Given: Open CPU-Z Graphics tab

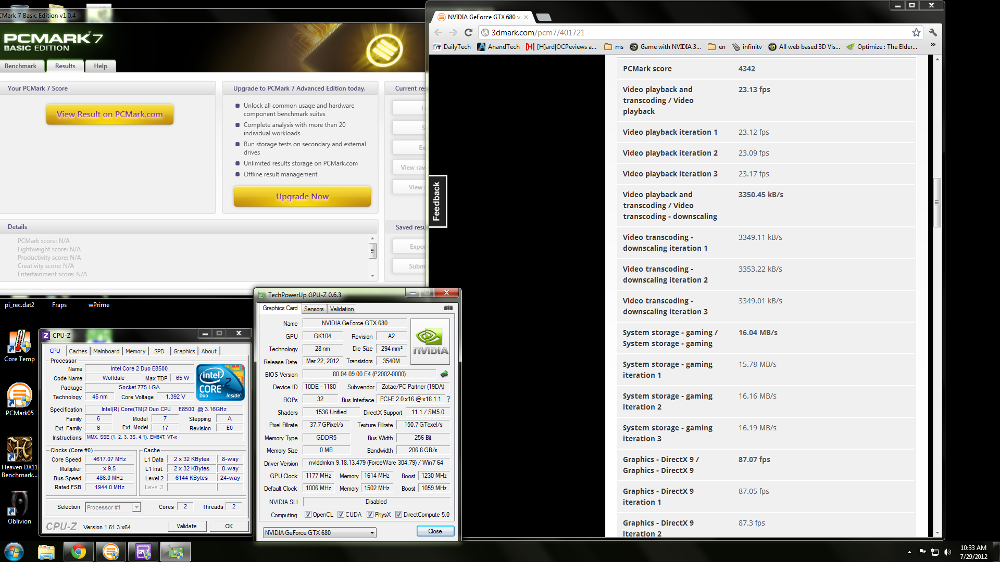Looking at the screenshot, I should pos(184,351).
